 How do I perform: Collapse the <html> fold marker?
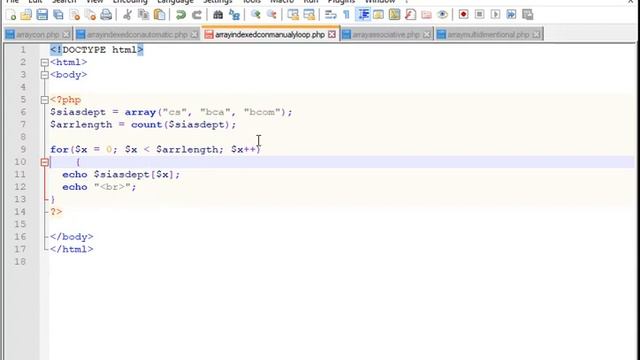[45, 62]
